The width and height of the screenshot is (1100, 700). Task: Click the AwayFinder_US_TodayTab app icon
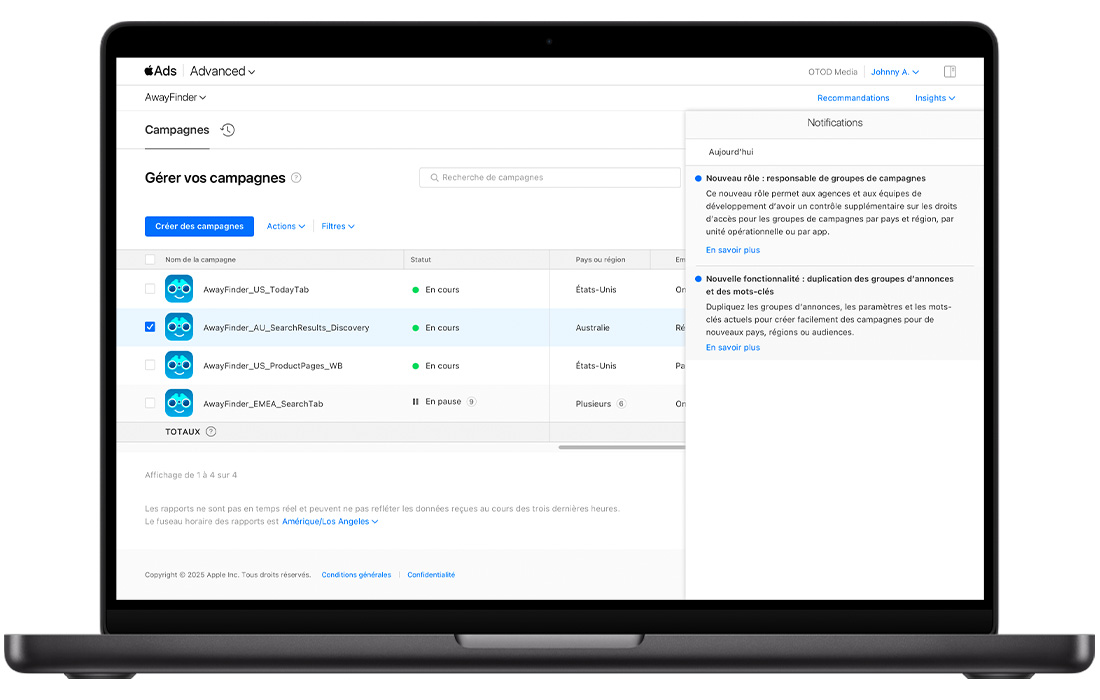pyautogui.click(x=179, y=289)
